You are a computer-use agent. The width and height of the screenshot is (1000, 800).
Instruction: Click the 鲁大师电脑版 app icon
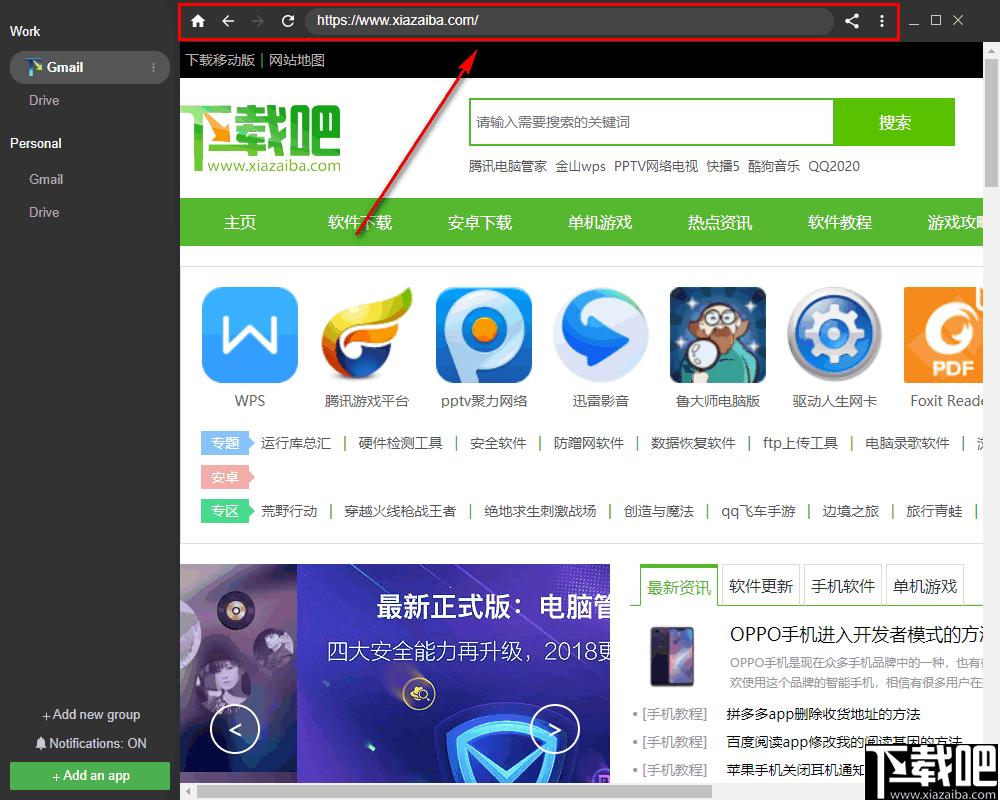(x=717, y=335)
